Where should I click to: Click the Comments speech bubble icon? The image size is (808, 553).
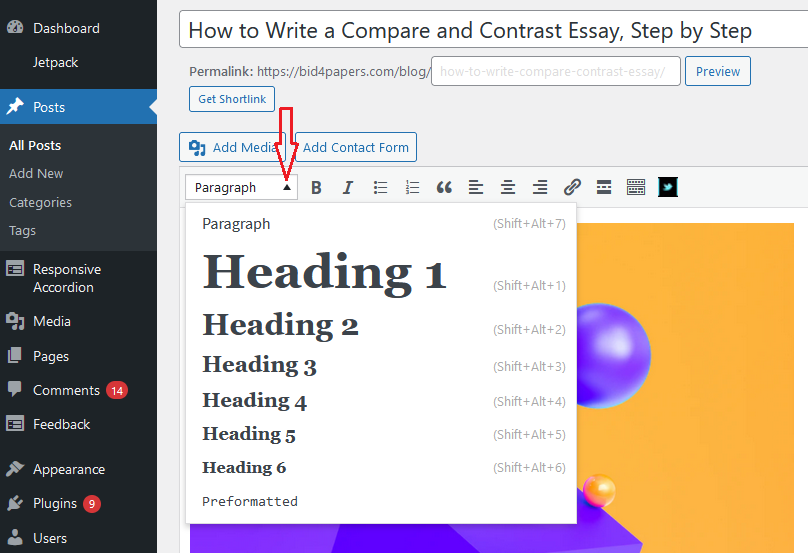coord(15,389)
